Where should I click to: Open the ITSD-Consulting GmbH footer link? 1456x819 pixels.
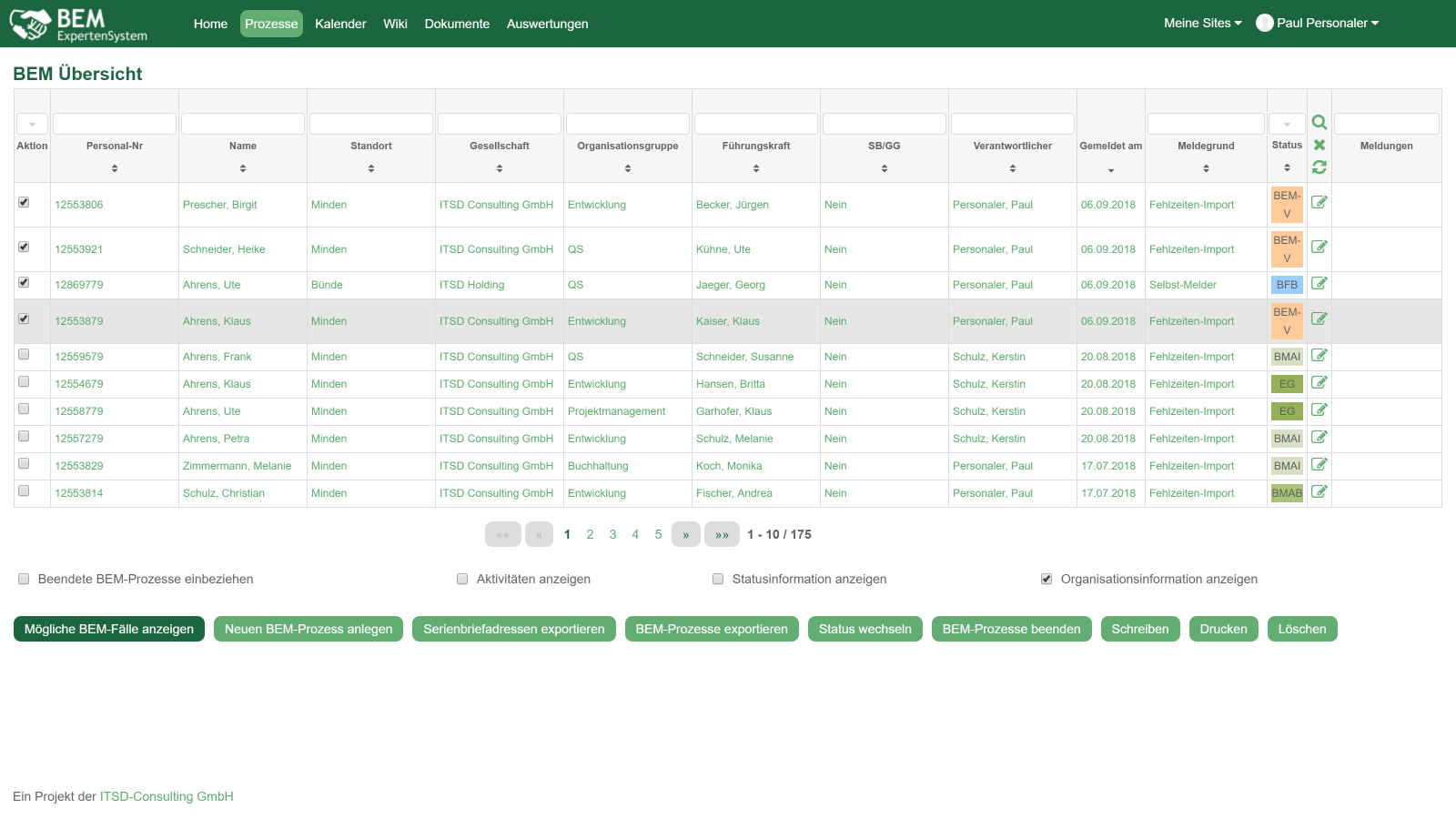[x=167, y=796]
